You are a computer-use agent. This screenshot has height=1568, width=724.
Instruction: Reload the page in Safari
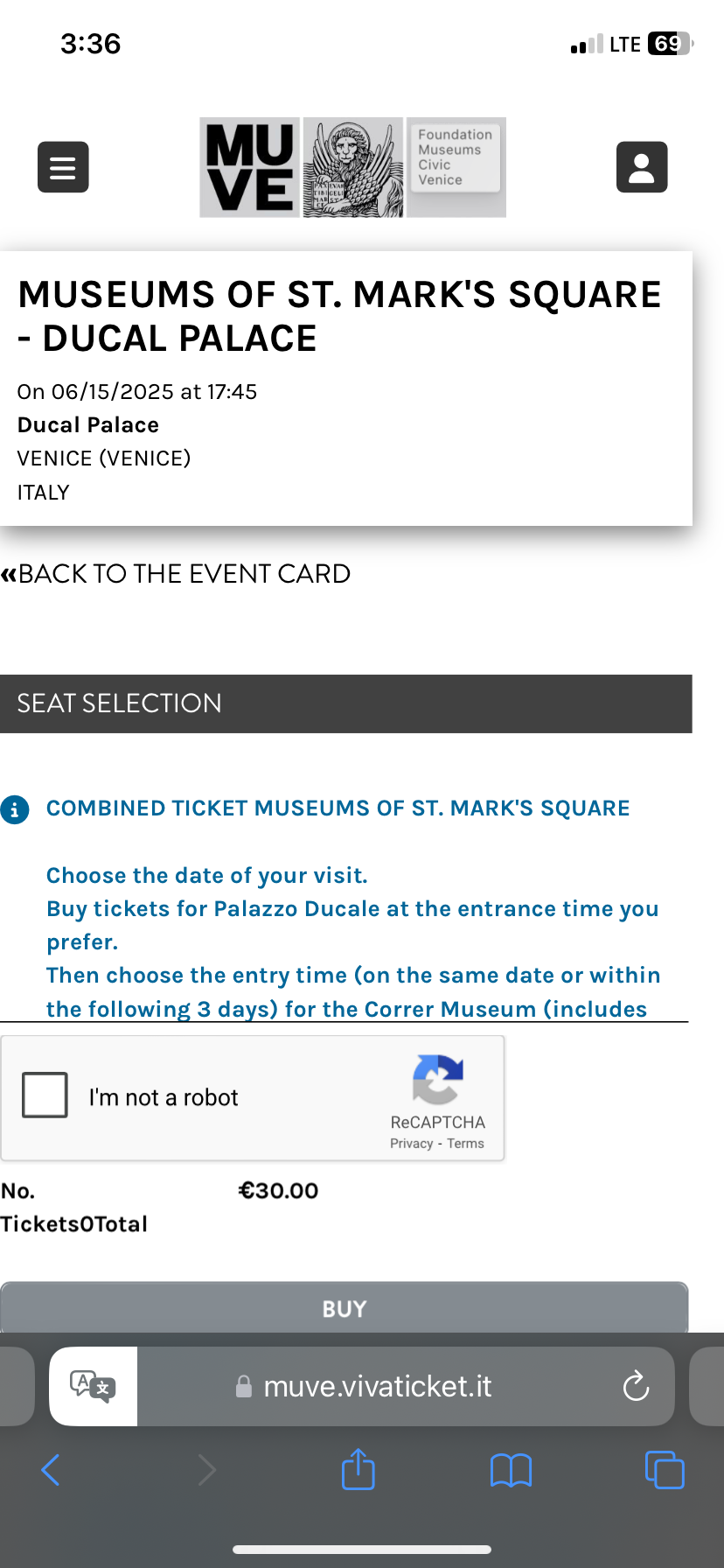tap(636, 1386)
